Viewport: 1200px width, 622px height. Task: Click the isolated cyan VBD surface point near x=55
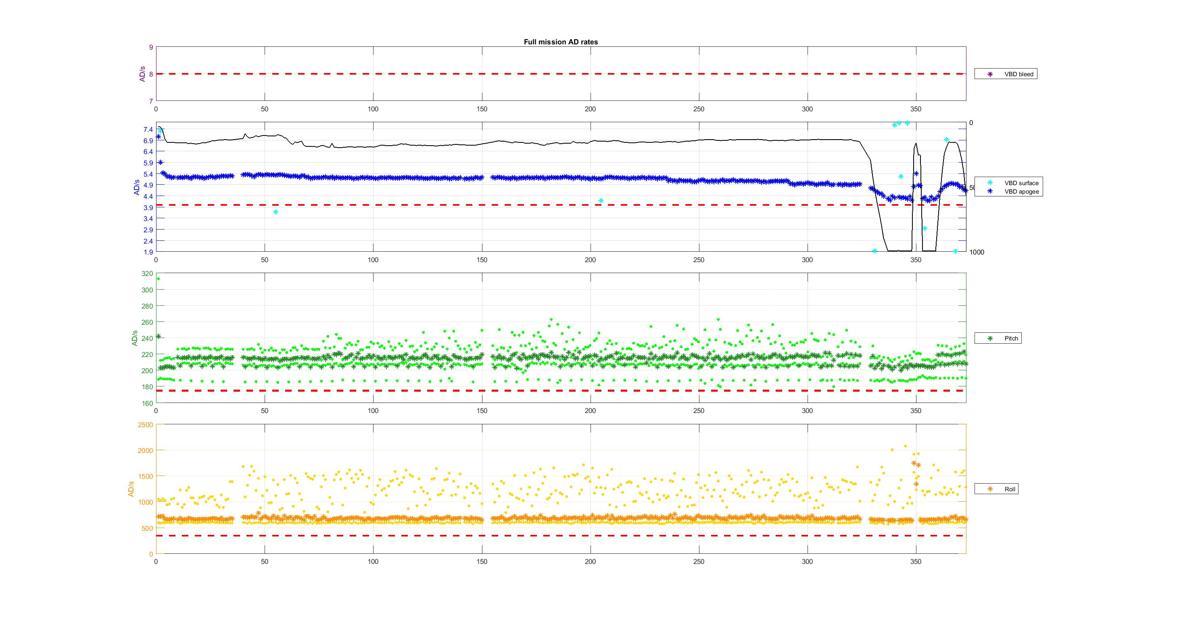coord(275,212)
